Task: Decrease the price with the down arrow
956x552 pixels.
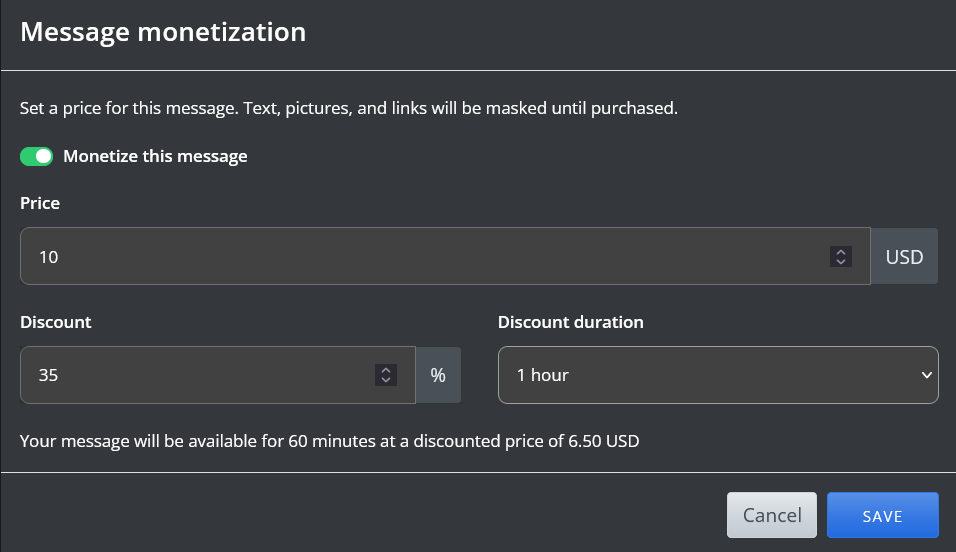Action: (x=841, y=262)
